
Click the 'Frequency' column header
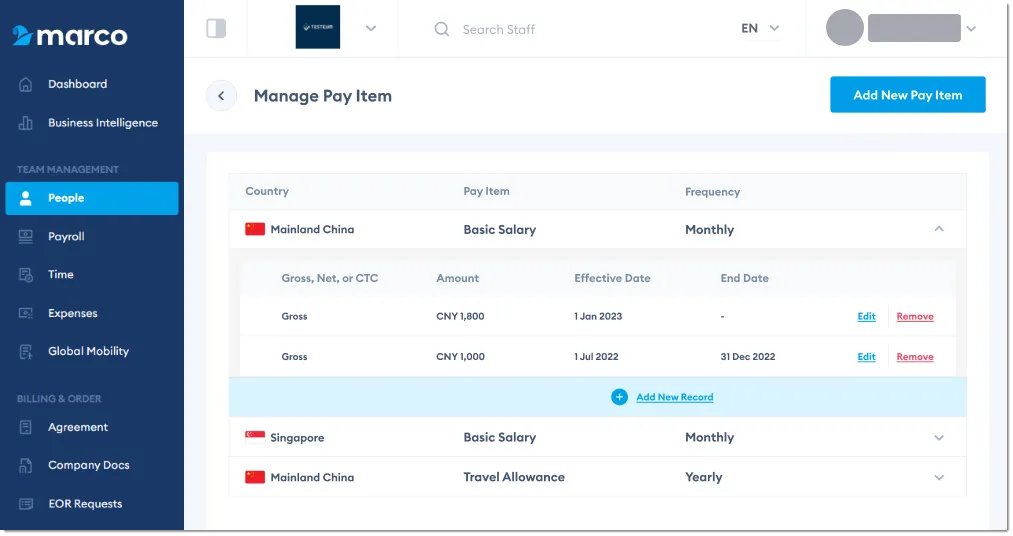(x=712, y=192)
